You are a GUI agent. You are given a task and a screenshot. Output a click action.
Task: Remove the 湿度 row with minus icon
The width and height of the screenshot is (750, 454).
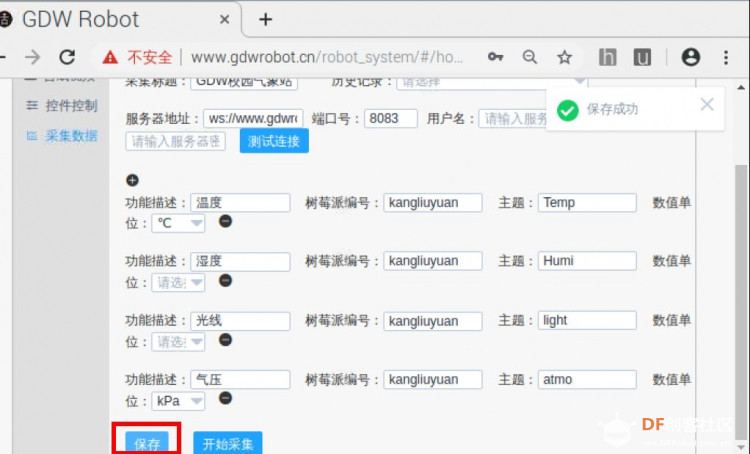225,280
